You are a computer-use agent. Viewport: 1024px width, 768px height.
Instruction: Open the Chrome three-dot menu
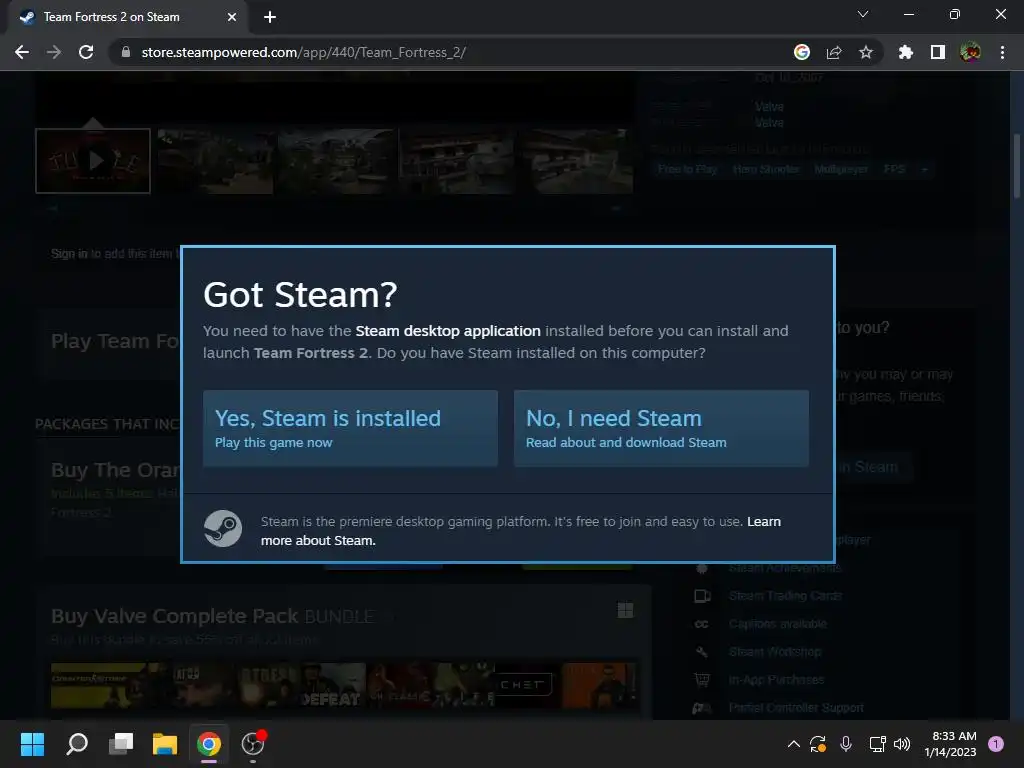pyautogui.click(x=1002, y=52)
